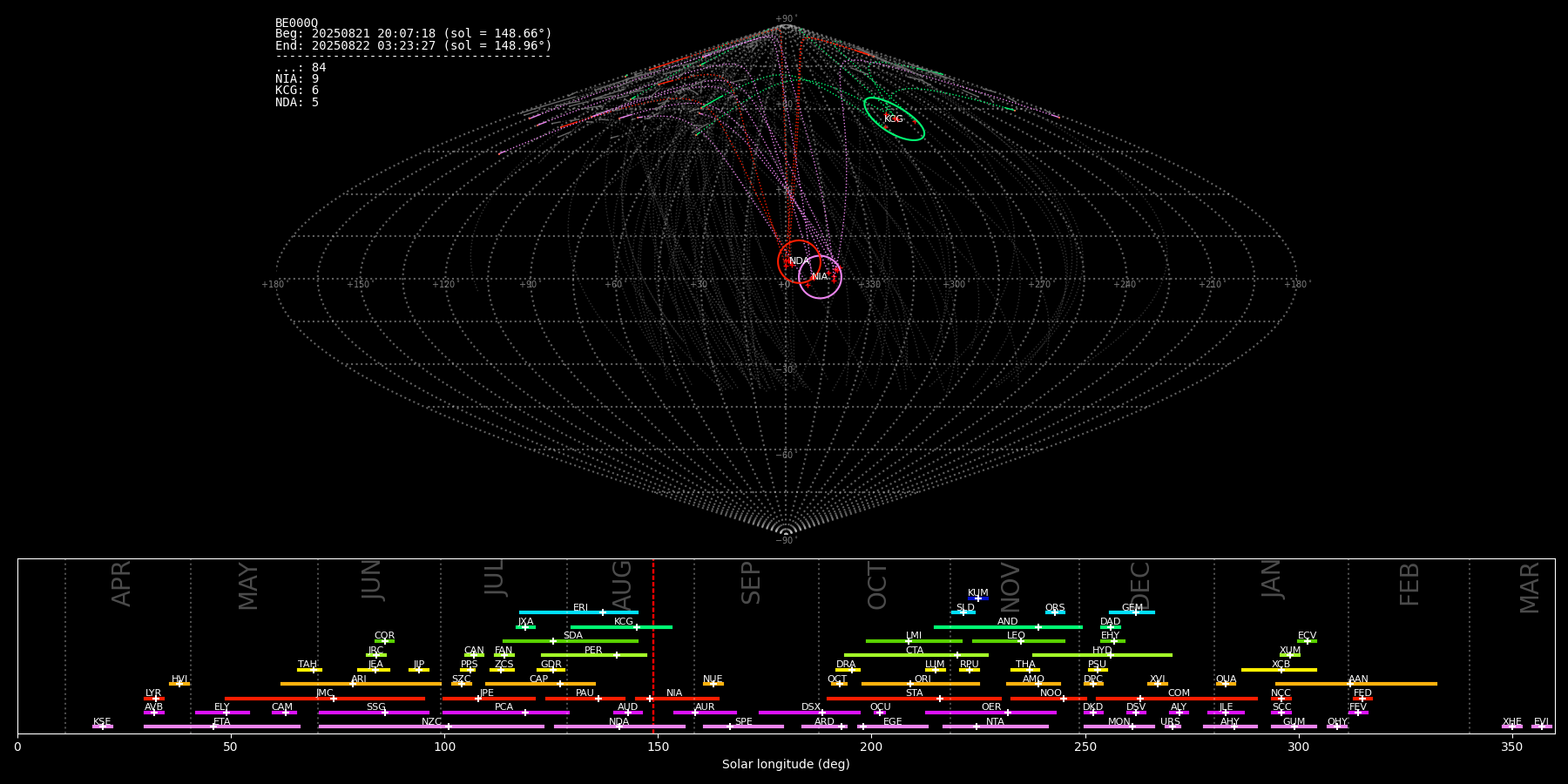The image size is (1568, 784).
Task: Select the ERI shower bar label
Action: [580, 608]
